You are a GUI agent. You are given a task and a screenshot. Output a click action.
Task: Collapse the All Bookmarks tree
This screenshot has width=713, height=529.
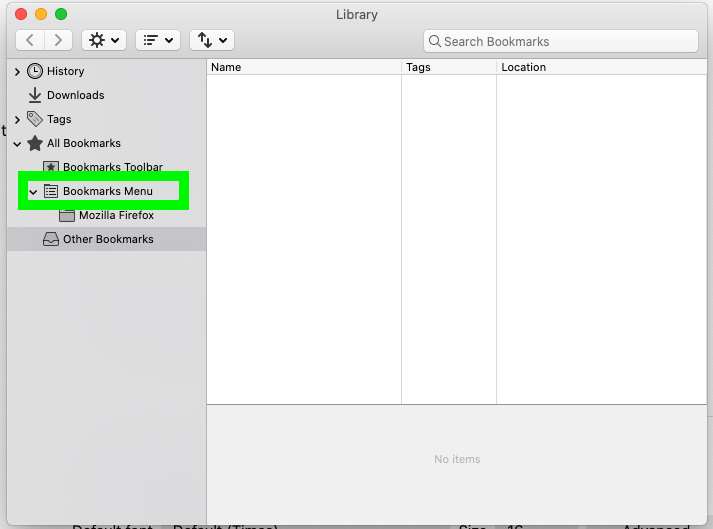pyautogui.click(x=17, y=144)
